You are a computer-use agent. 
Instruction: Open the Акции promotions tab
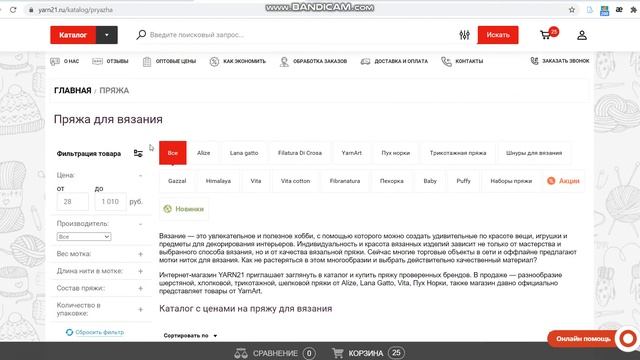(x=564, y=181)
